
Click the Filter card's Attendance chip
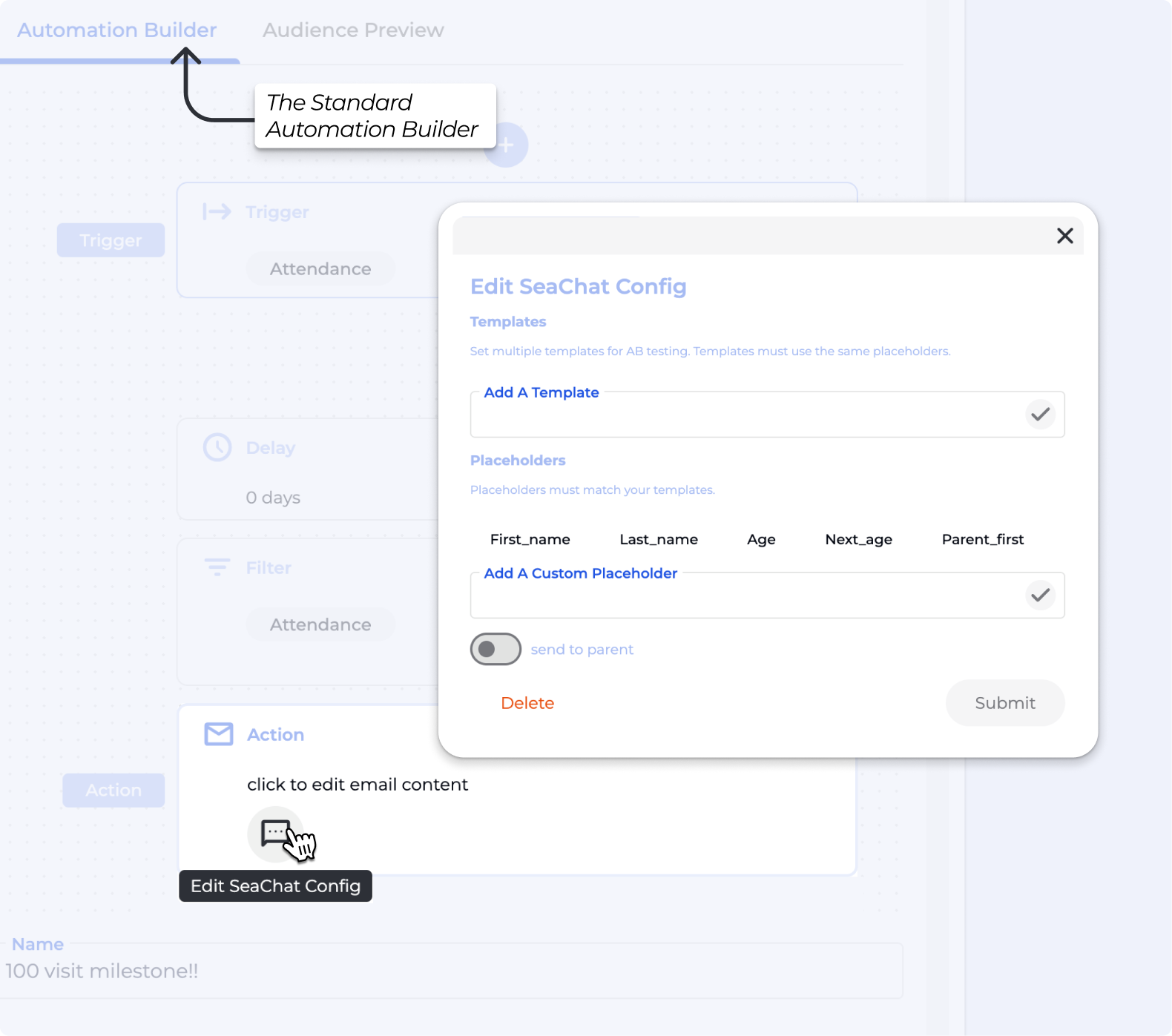pos(320,625)
